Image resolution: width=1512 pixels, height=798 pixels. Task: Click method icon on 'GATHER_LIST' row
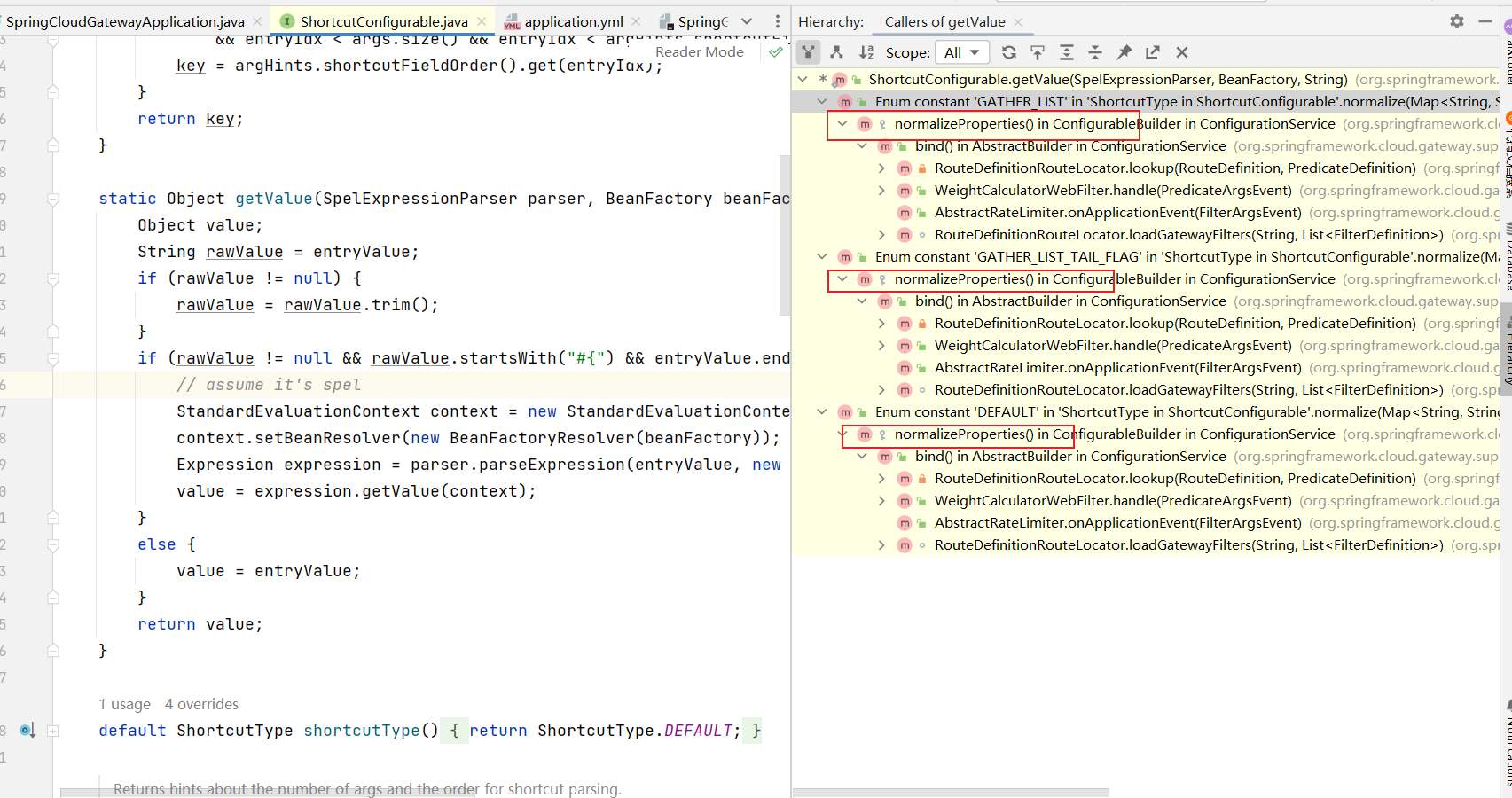tap(845, 102)
